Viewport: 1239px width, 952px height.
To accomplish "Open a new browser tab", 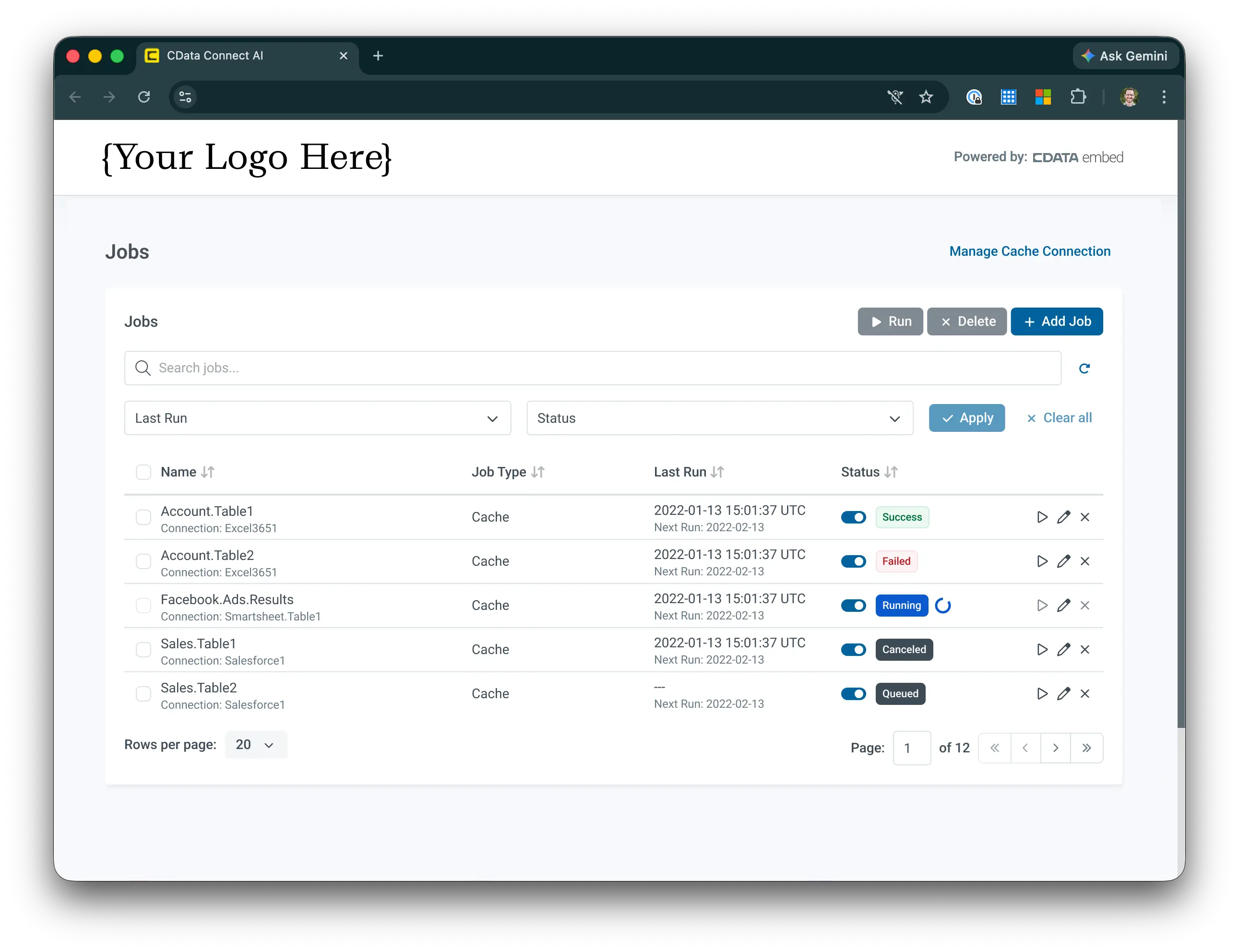I will point(378,56).
